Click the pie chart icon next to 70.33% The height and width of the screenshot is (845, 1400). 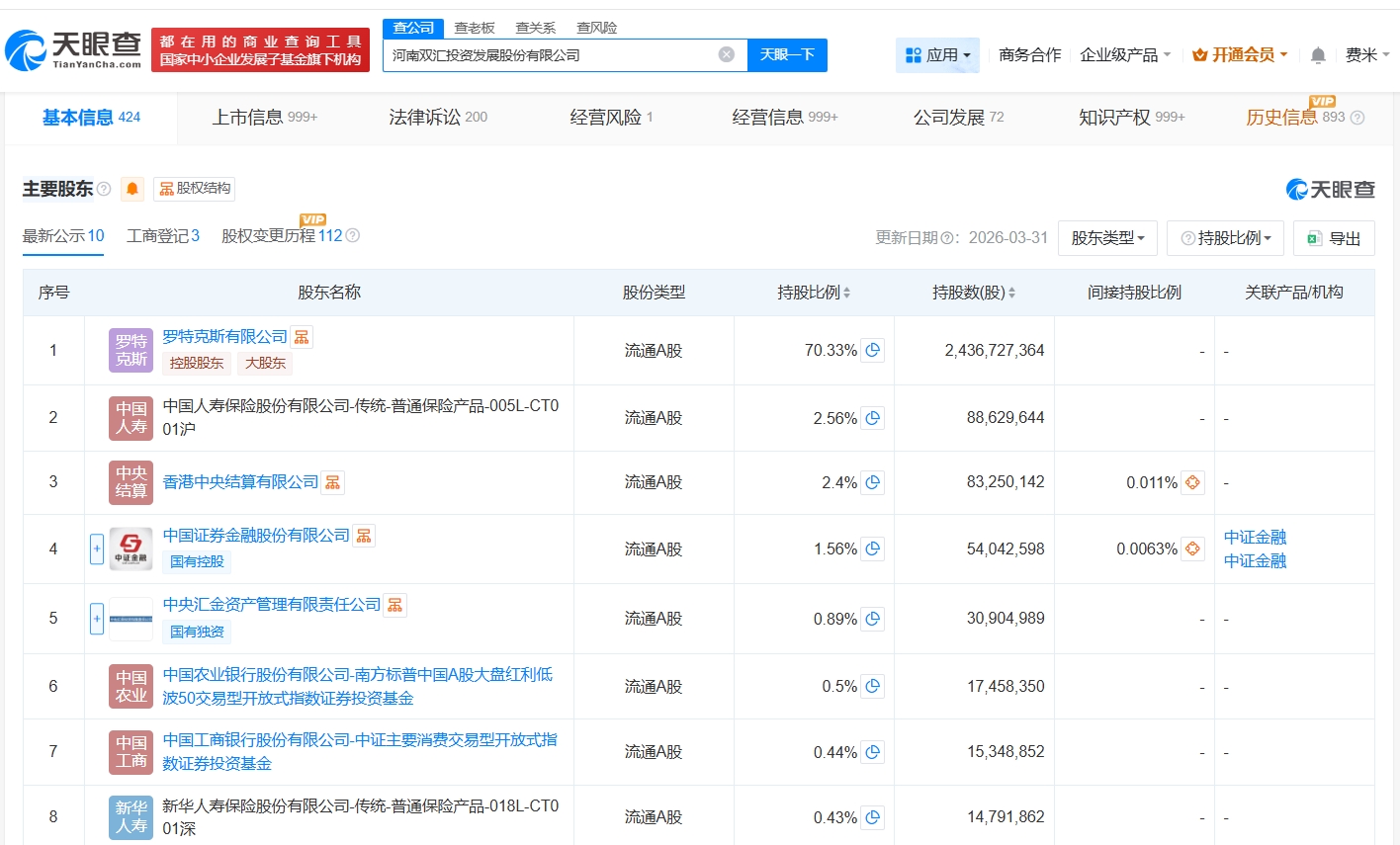click(872, 350)
